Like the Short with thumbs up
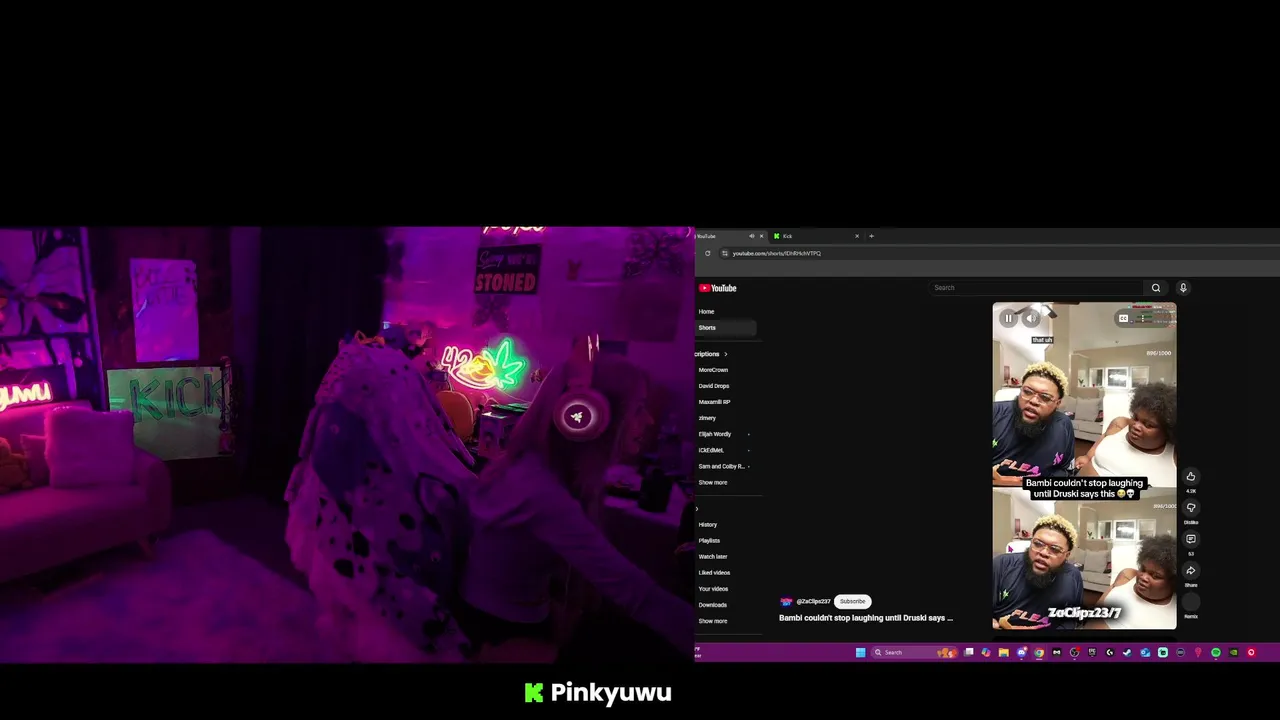This screenshot has width=1280, height=720. point(1190,476)
